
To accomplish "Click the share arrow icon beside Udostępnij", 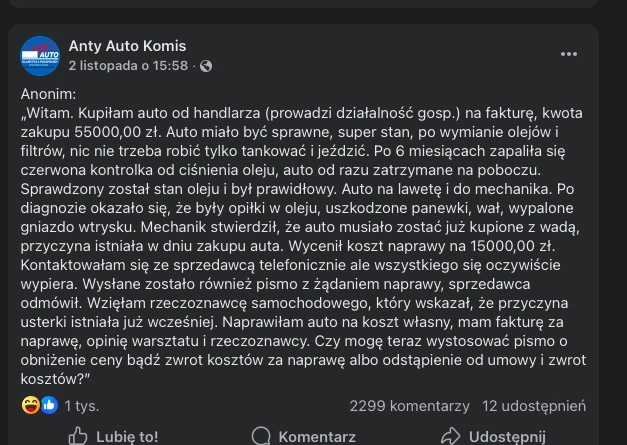I will (x=451, y=436).
